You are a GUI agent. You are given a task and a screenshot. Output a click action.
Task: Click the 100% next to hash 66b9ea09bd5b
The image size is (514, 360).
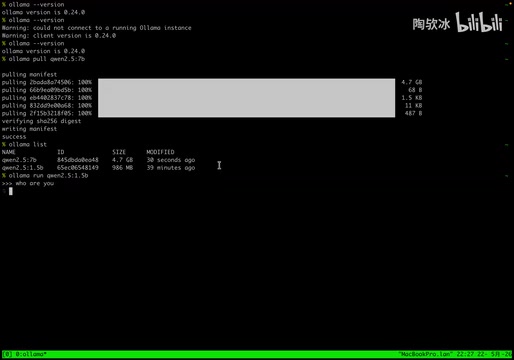click(85, 90)
